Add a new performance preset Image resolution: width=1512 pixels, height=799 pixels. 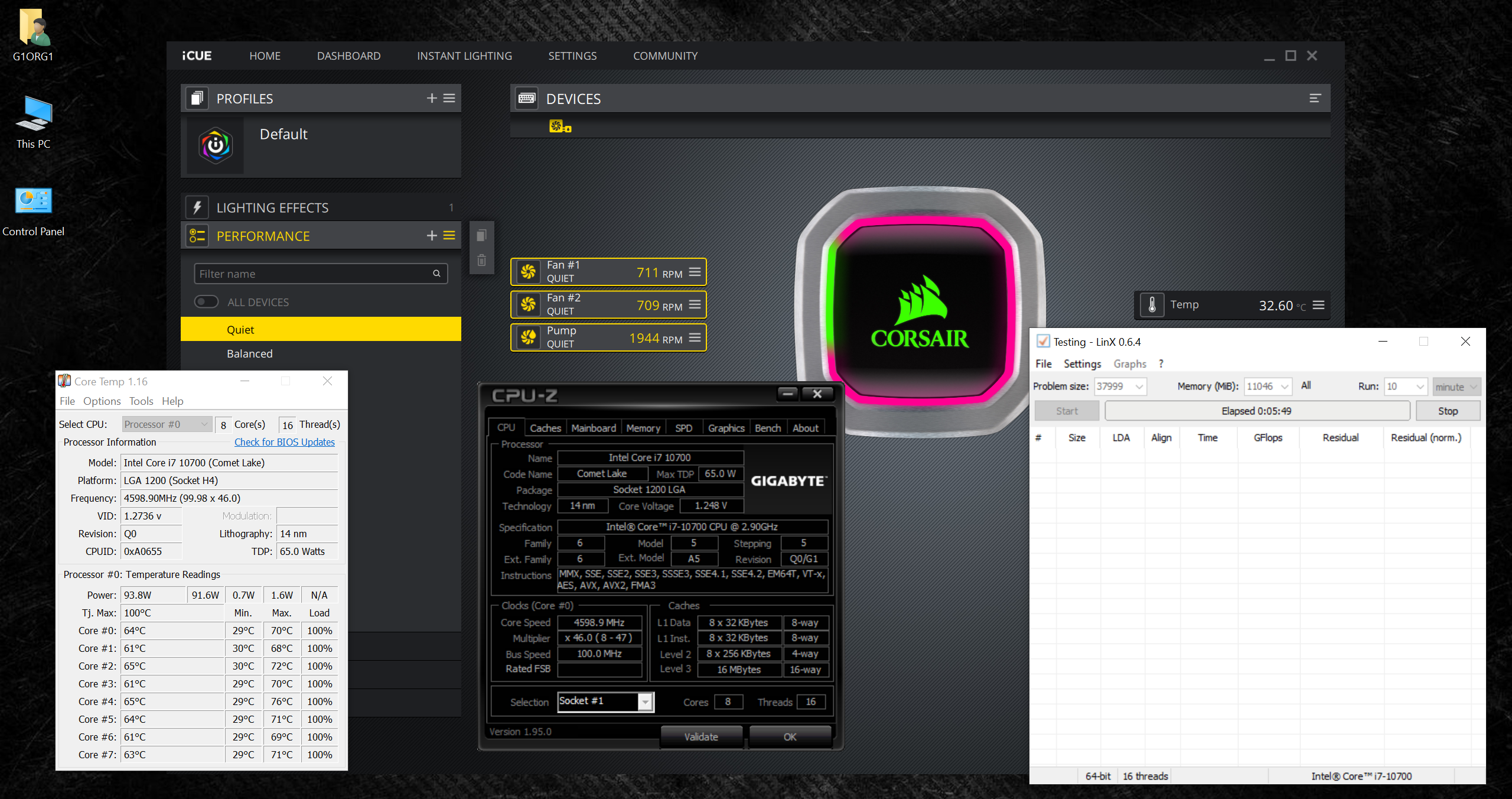coord(432,236)
